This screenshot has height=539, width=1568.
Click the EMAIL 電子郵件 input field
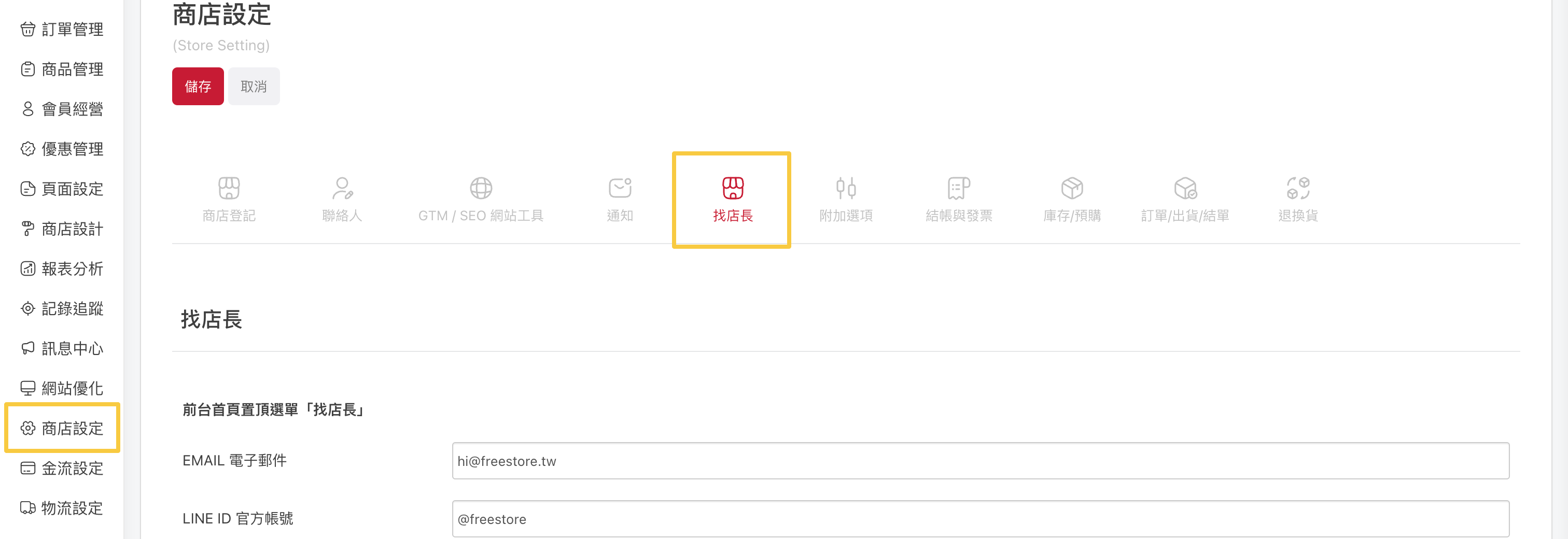(x=981, y=461)
